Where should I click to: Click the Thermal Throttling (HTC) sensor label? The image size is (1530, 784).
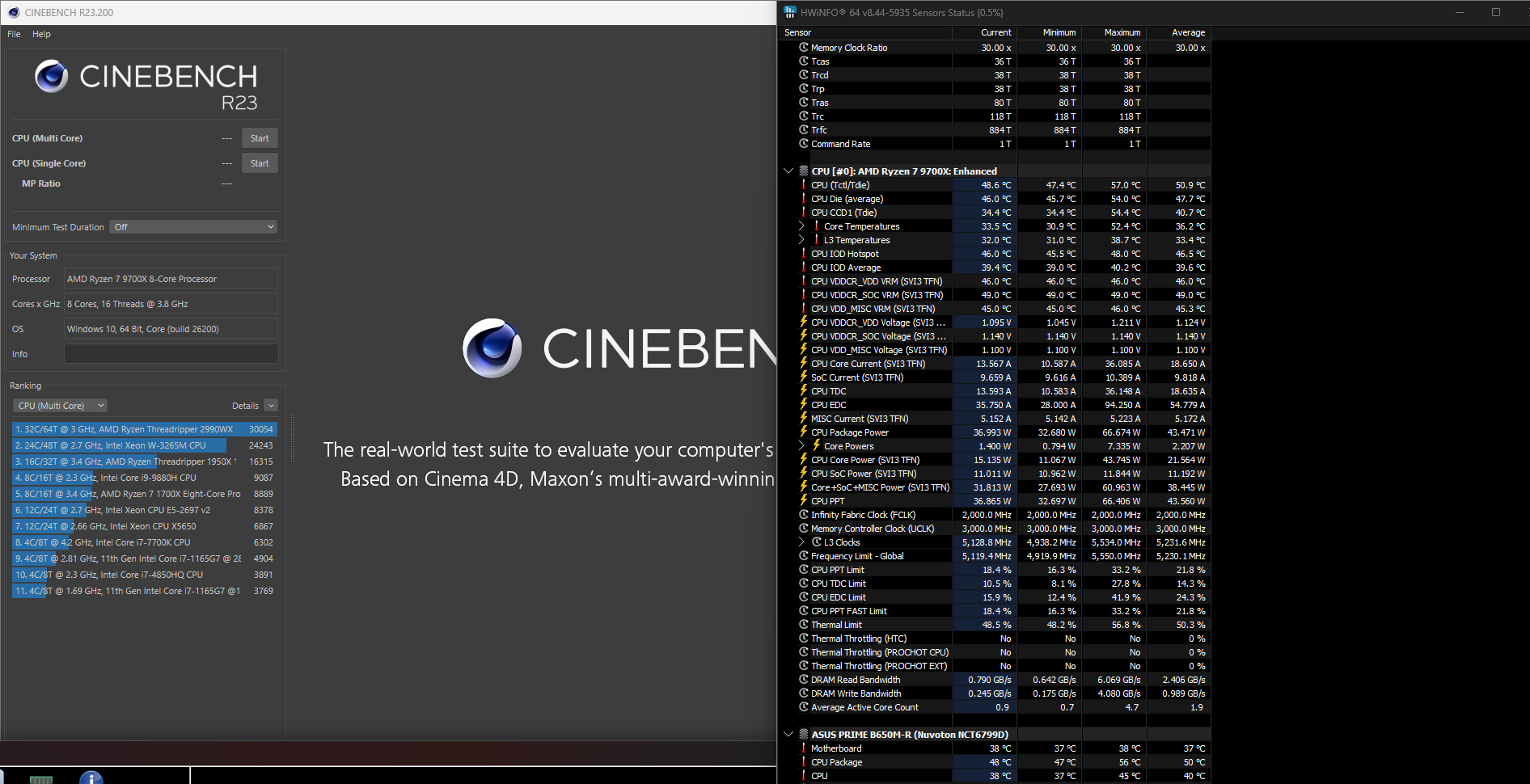click(x=859, y=639)
